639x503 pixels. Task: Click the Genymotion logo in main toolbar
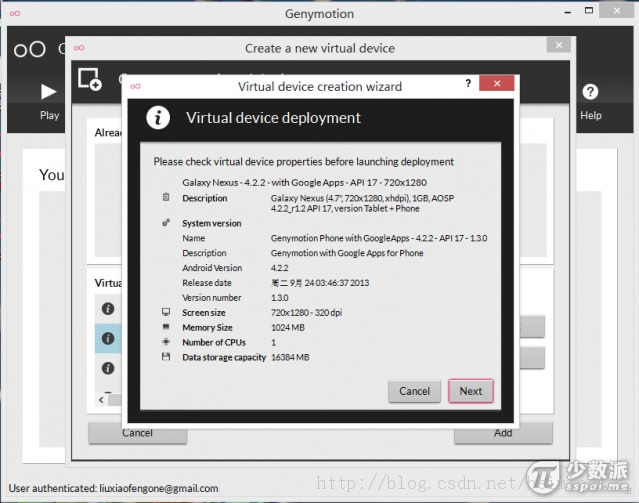tap(30, 50)
